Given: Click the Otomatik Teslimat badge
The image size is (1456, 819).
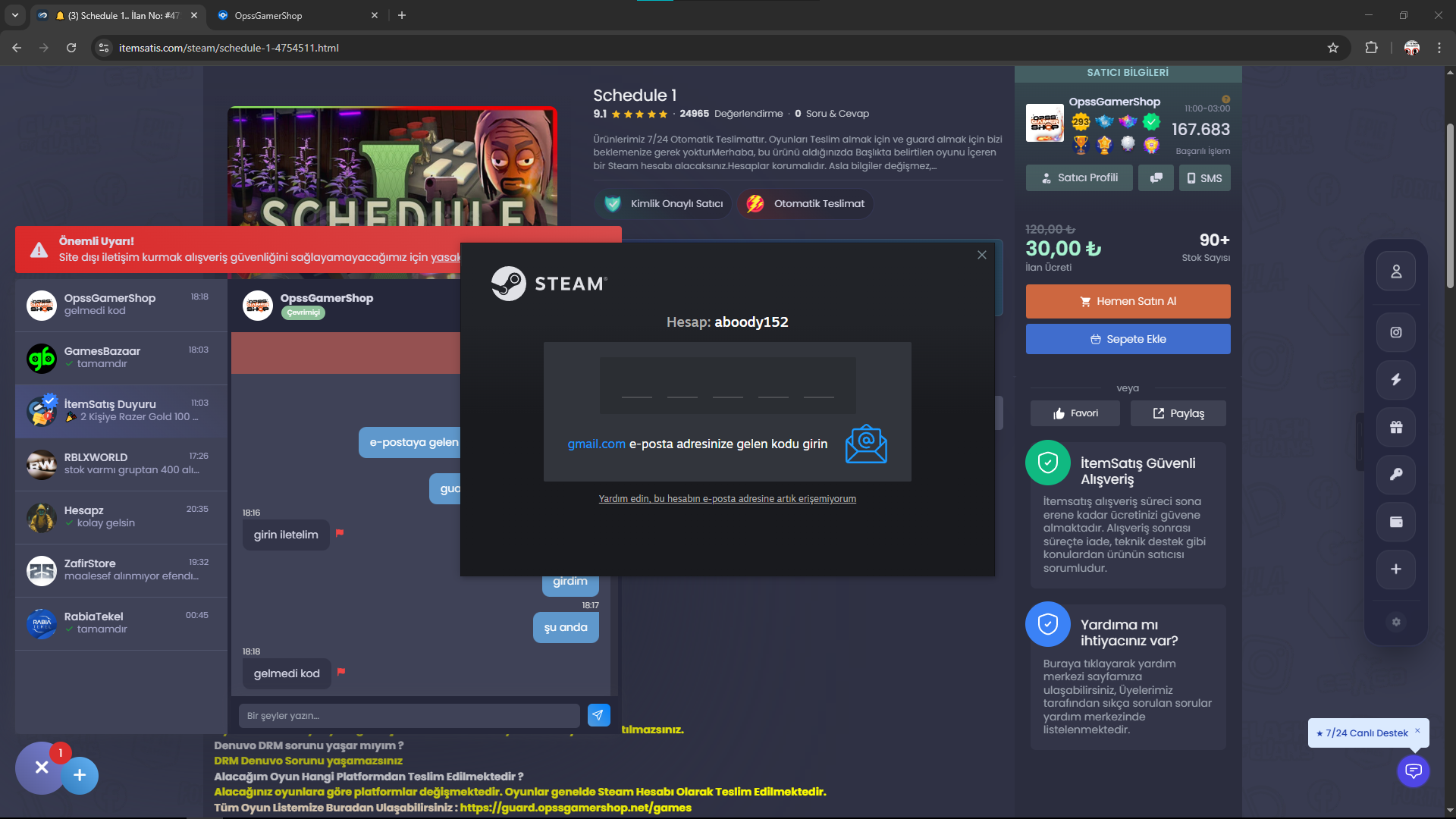Looking at the screenshot, I should pyautogui.click(x=805, y=203).
